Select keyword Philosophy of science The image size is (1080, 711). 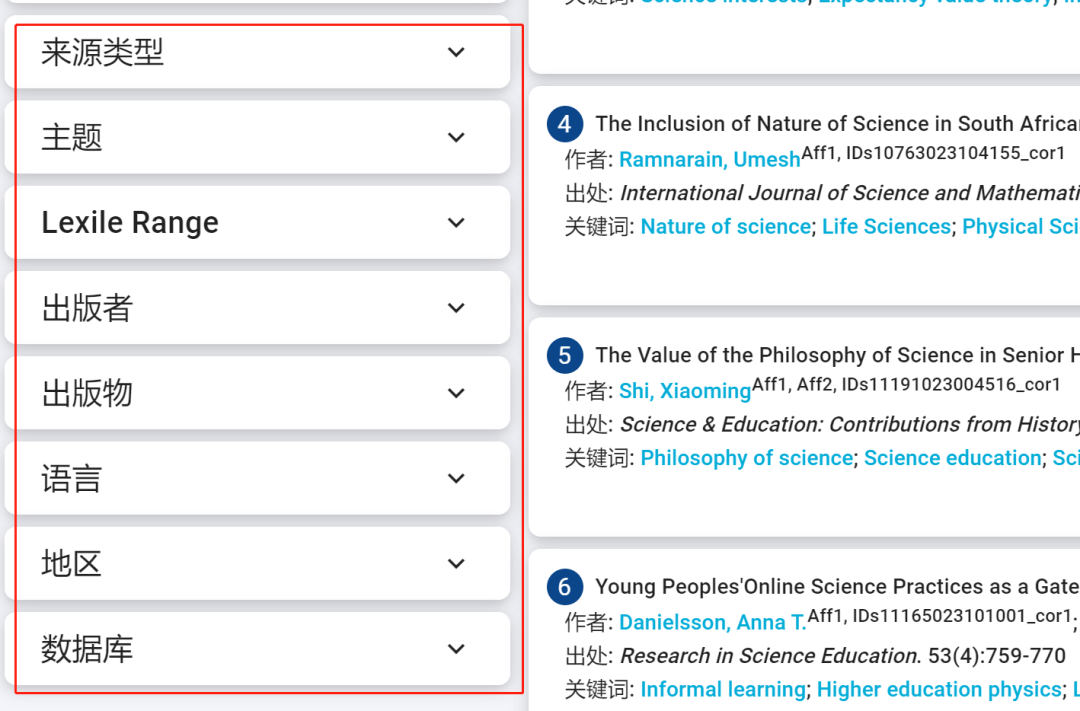click(746, 458)
